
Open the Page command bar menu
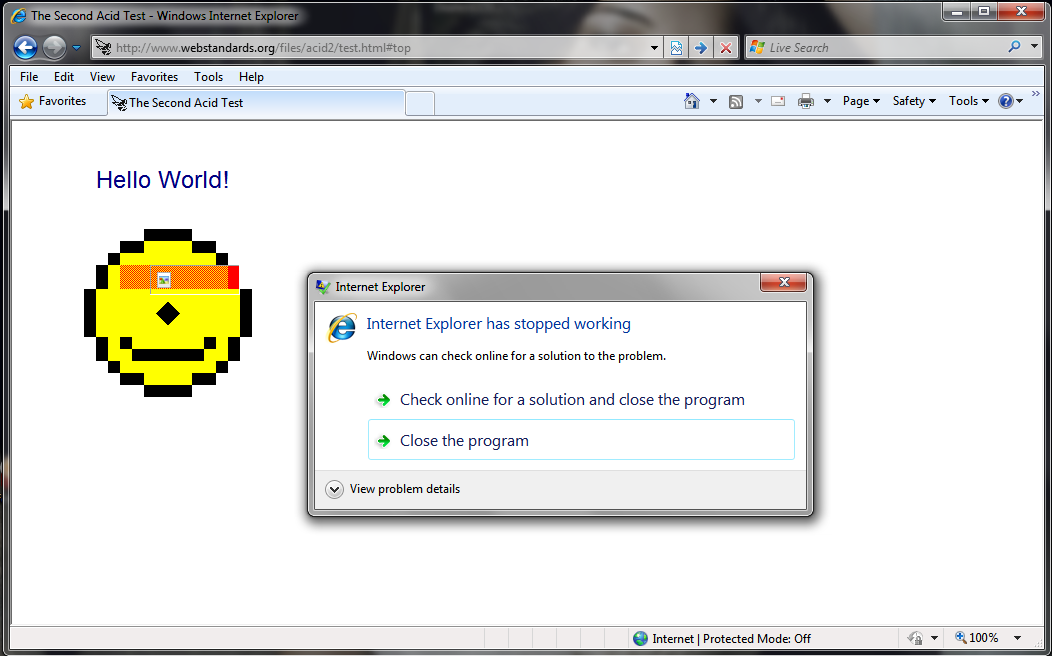861,101
